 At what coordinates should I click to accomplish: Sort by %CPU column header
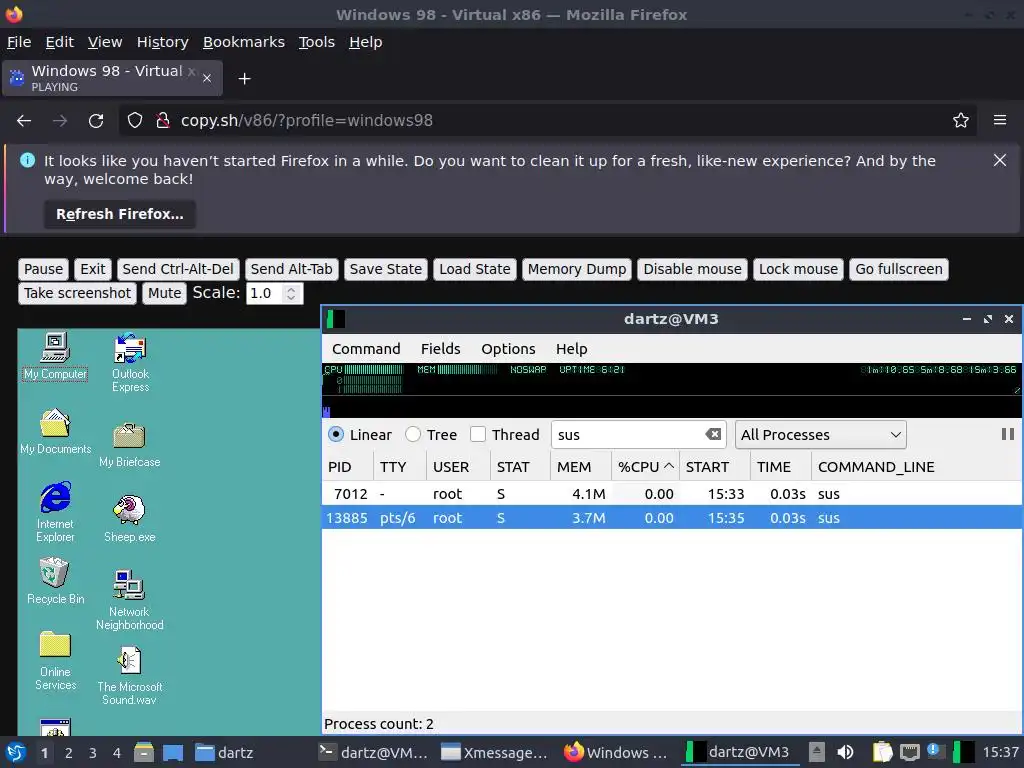(645, 467)
